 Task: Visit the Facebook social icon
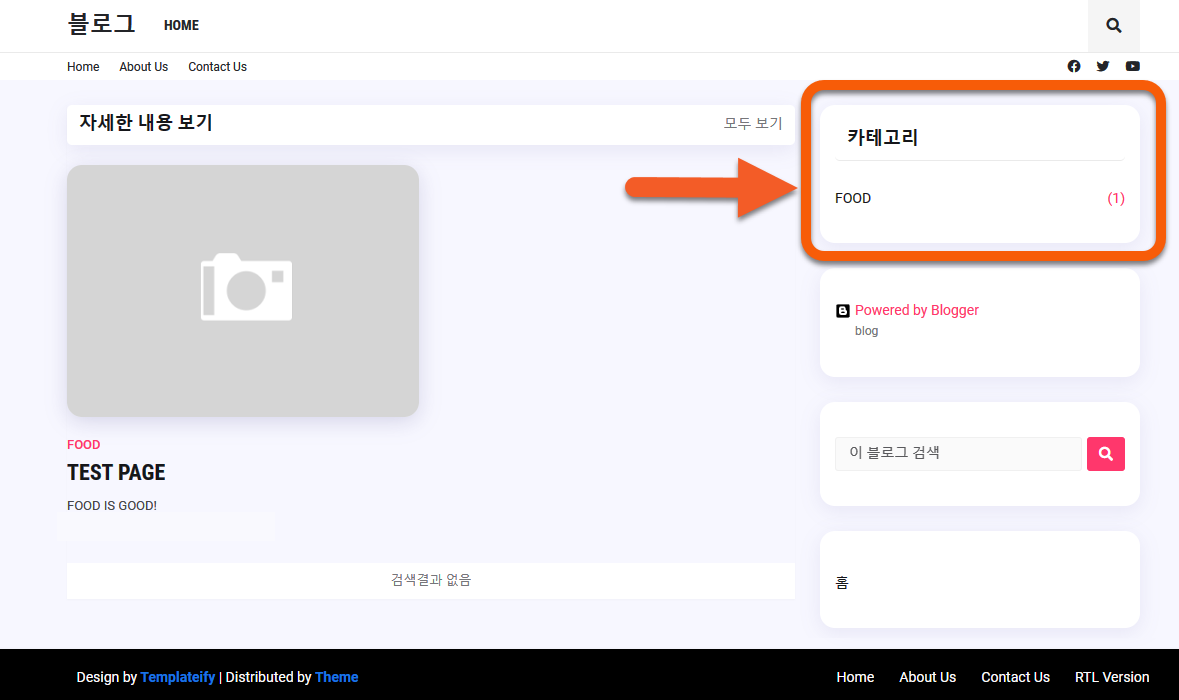(x=1074, y=66)
